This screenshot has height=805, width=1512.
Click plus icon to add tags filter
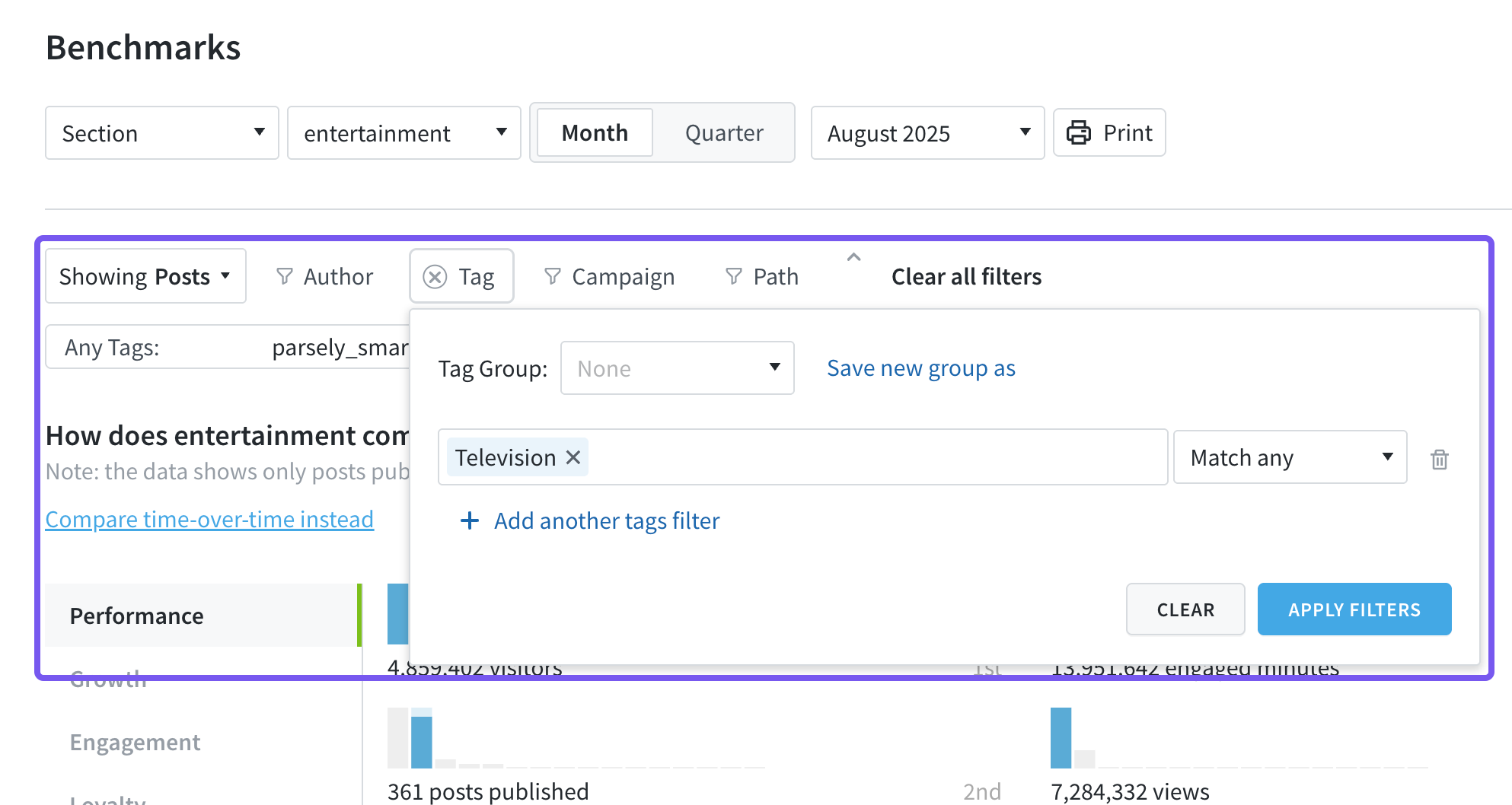(x=470, y=520)
